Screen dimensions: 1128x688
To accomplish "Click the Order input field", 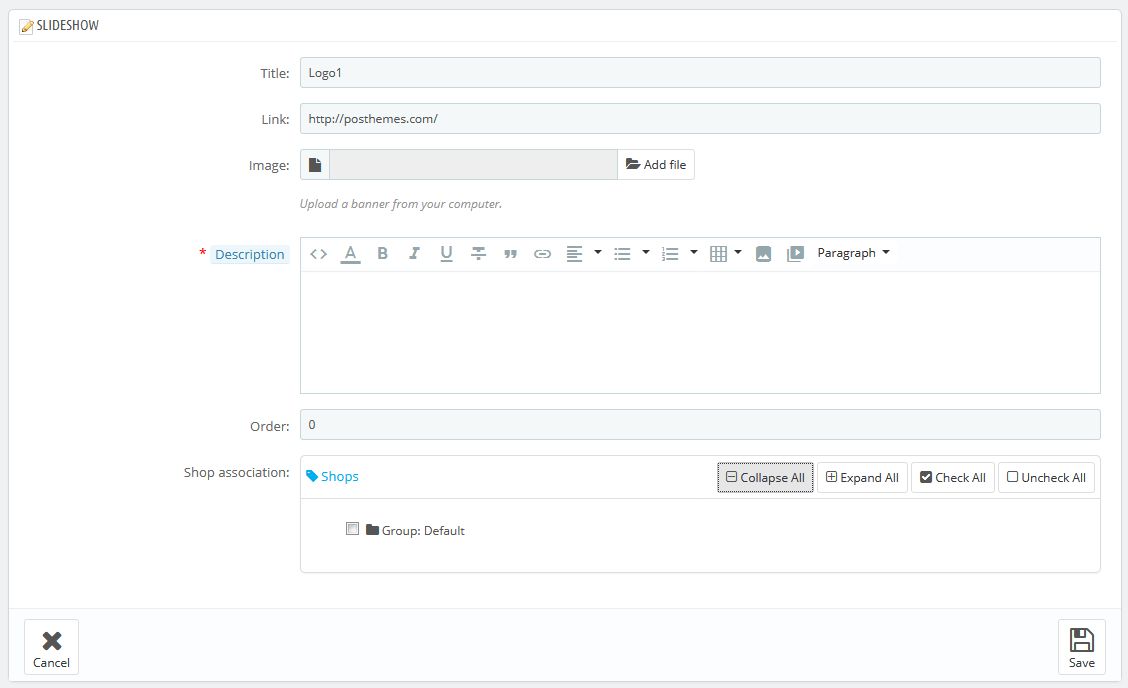I will [700, 425].
